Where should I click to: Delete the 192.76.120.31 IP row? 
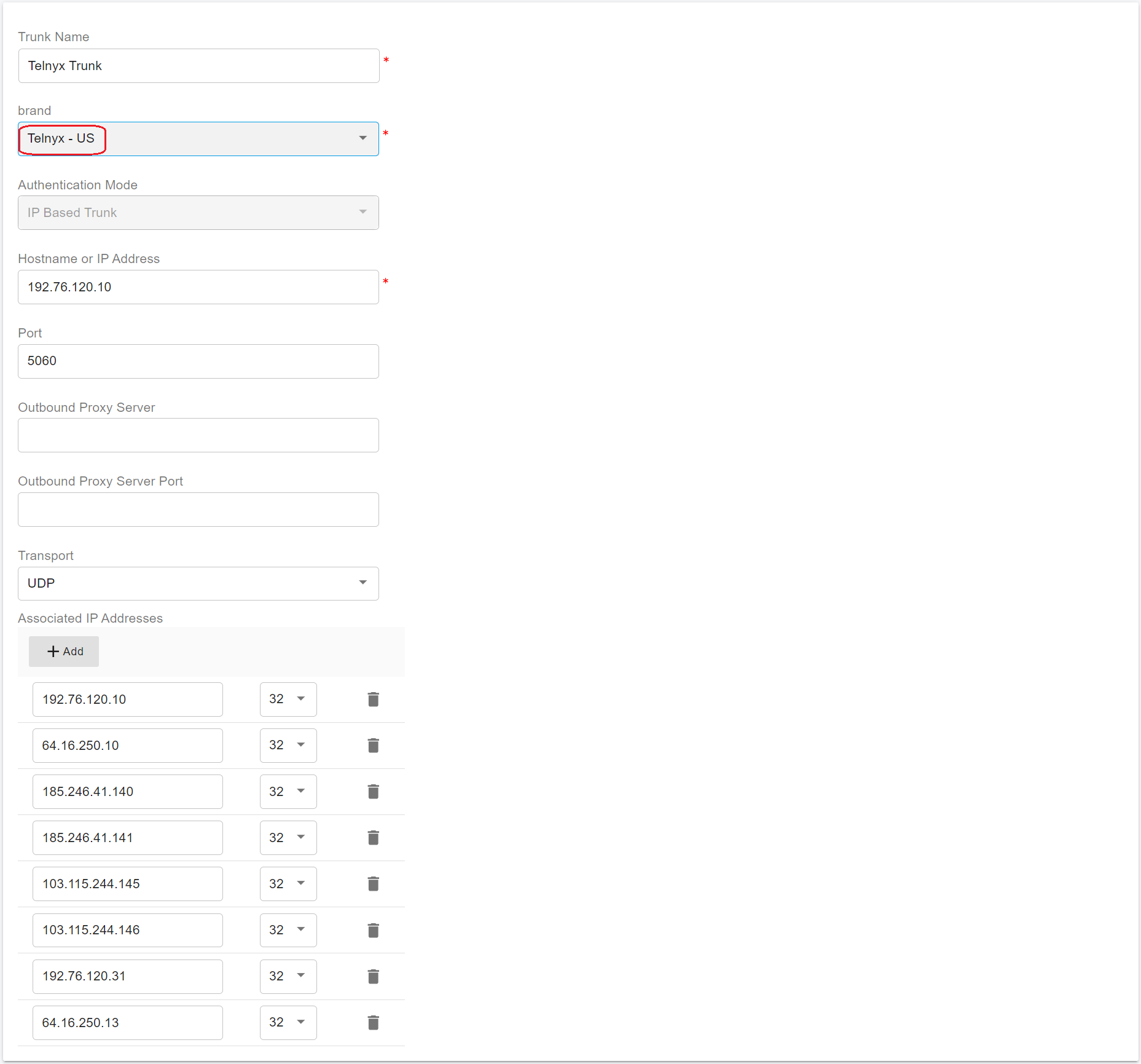373,977
